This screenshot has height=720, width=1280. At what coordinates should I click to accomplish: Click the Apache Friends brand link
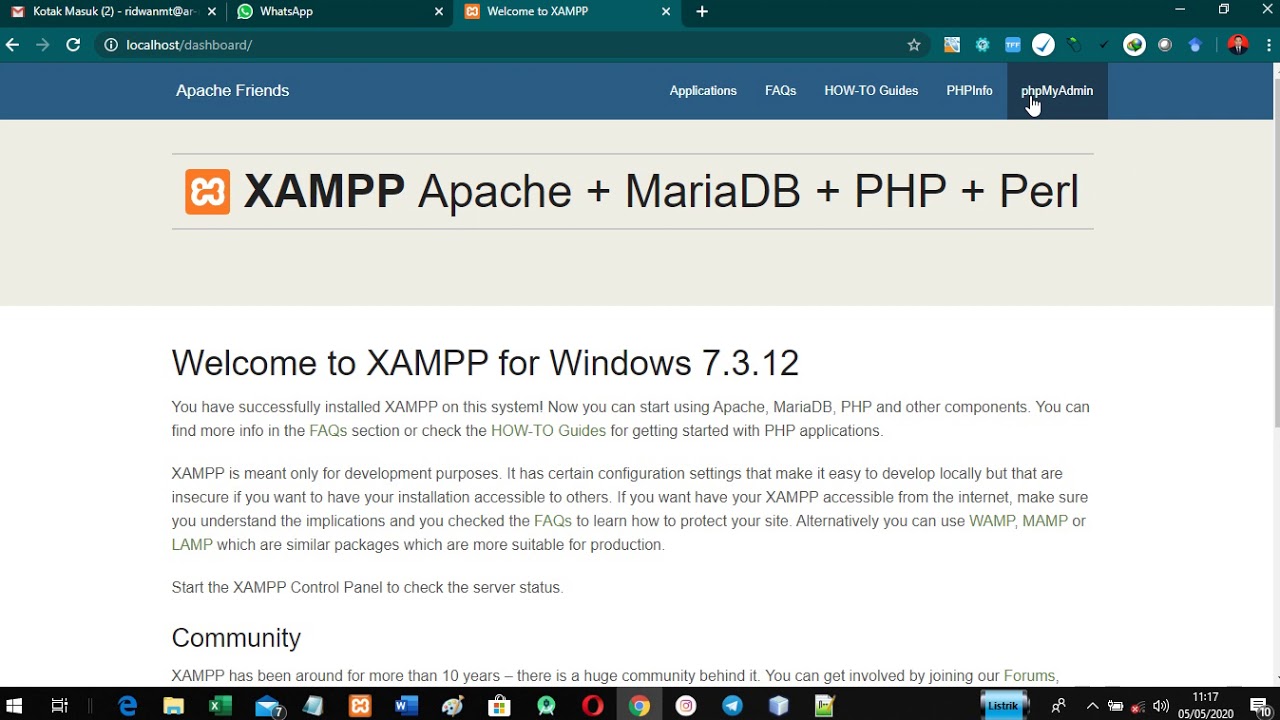pyautogui.click(x=232, y=91)
